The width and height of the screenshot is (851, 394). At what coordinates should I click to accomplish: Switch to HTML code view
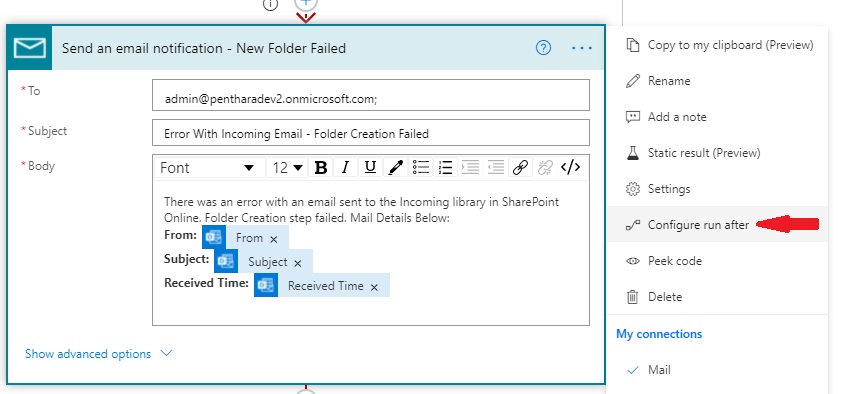tap(570, 168)
